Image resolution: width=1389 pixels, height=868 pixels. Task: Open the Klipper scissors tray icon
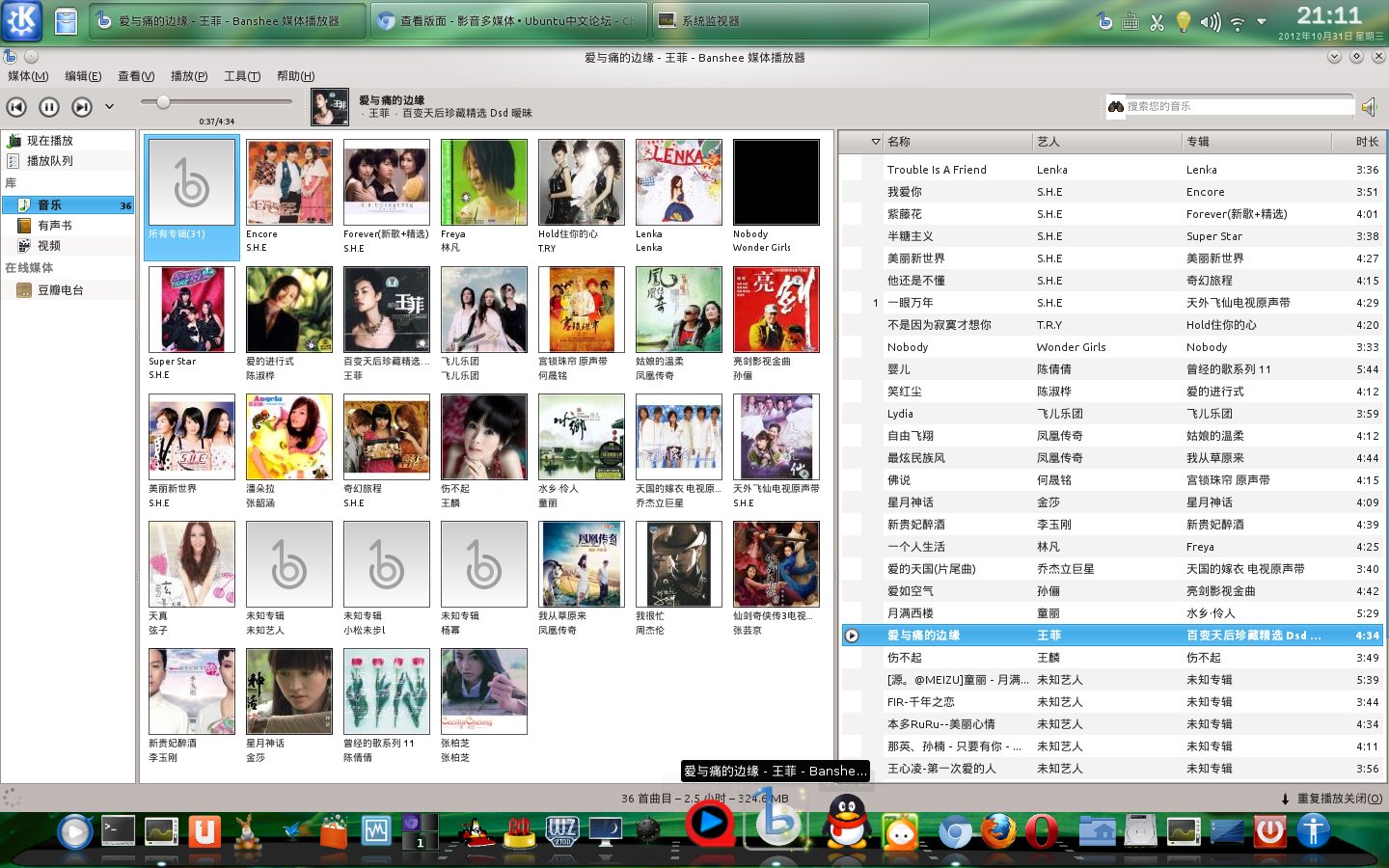[1157, 21]
